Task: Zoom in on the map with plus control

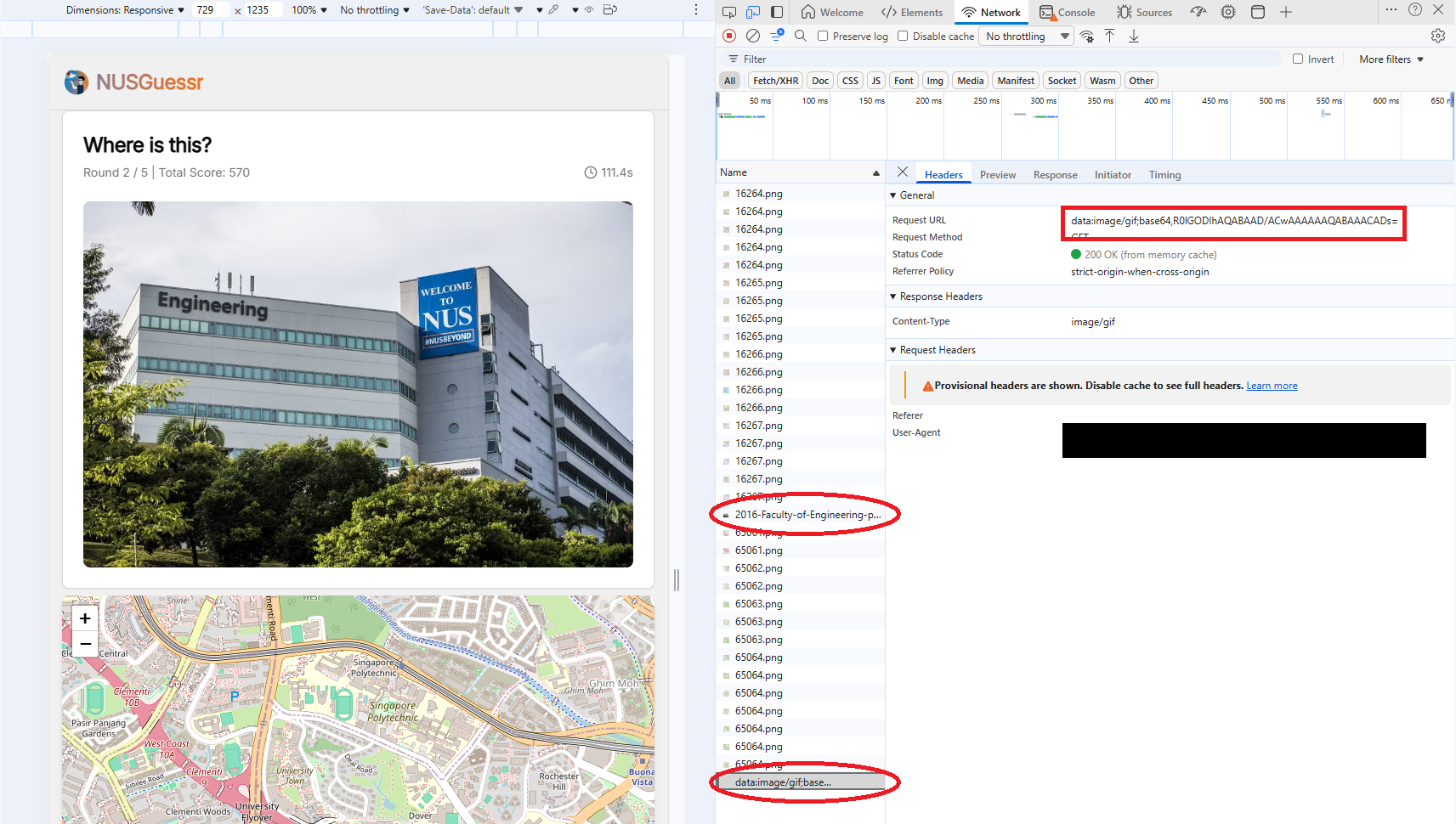Action: (x=84, y=618)
